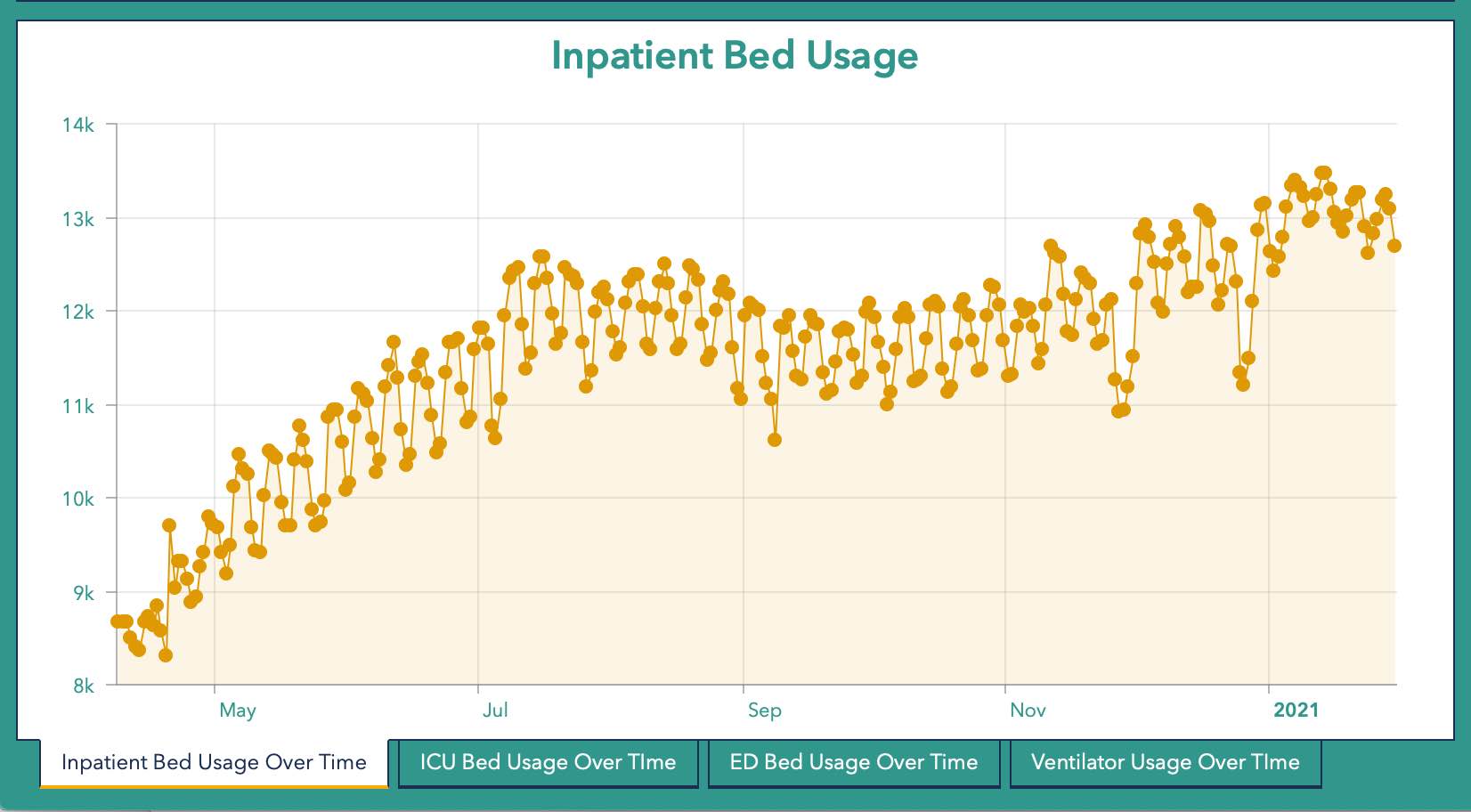1471x812 pixels.
Task: Click the first data point on the line
Action: point(118,621)
